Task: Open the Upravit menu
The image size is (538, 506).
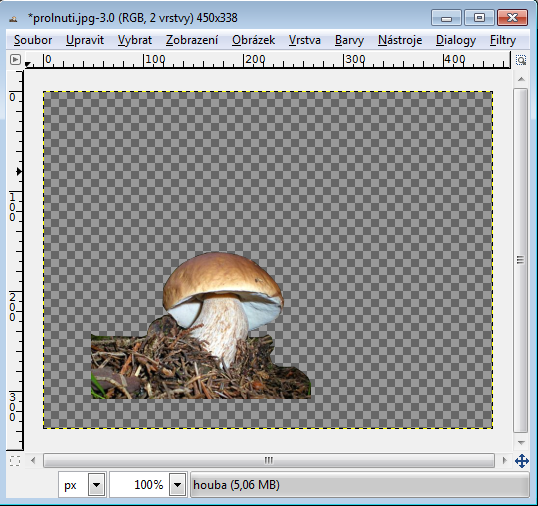Action: pos(85,40)
